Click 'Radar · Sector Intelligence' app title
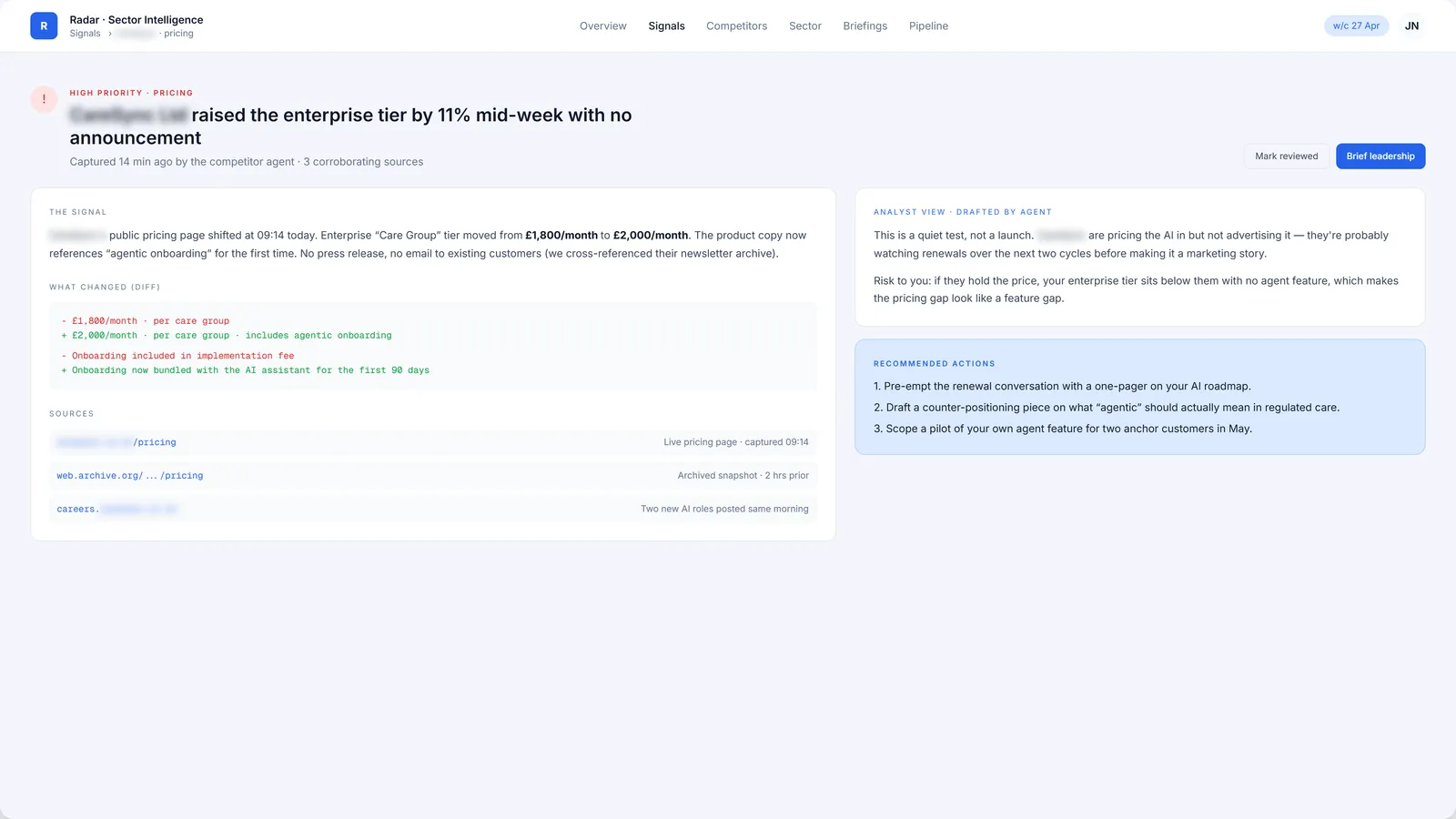 pos(136,20)
